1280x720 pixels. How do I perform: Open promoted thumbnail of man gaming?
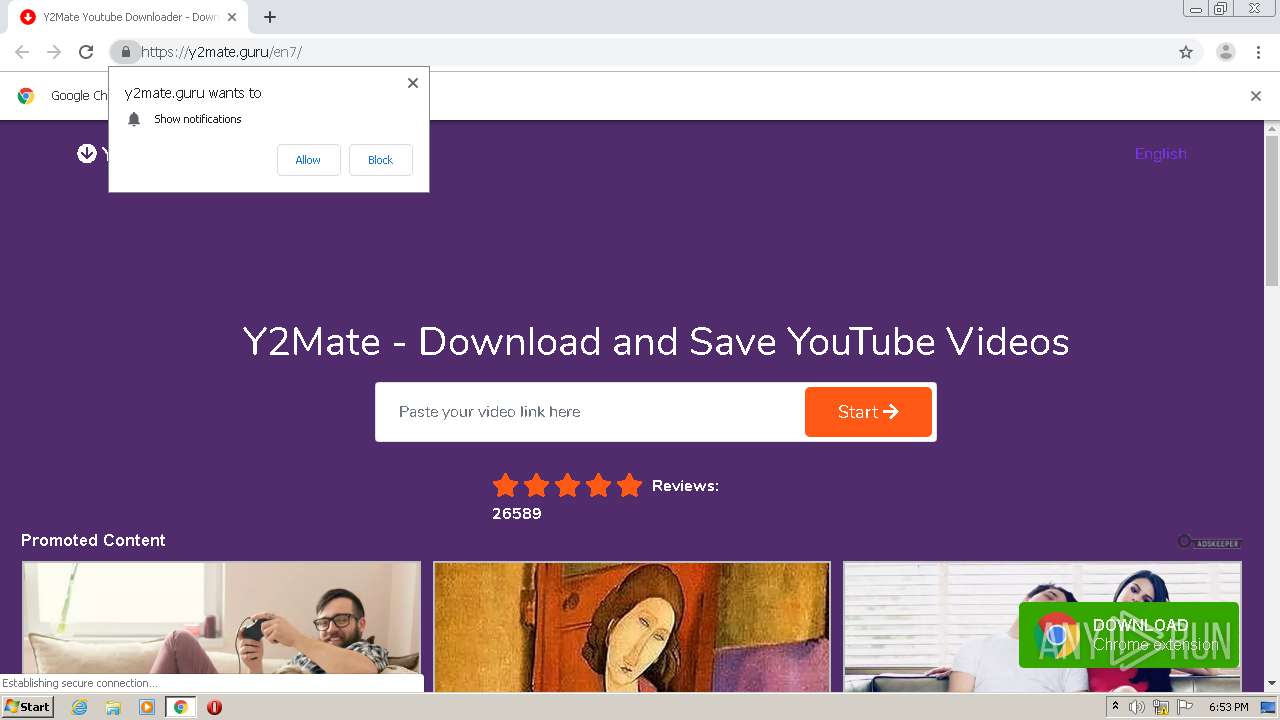222,627
